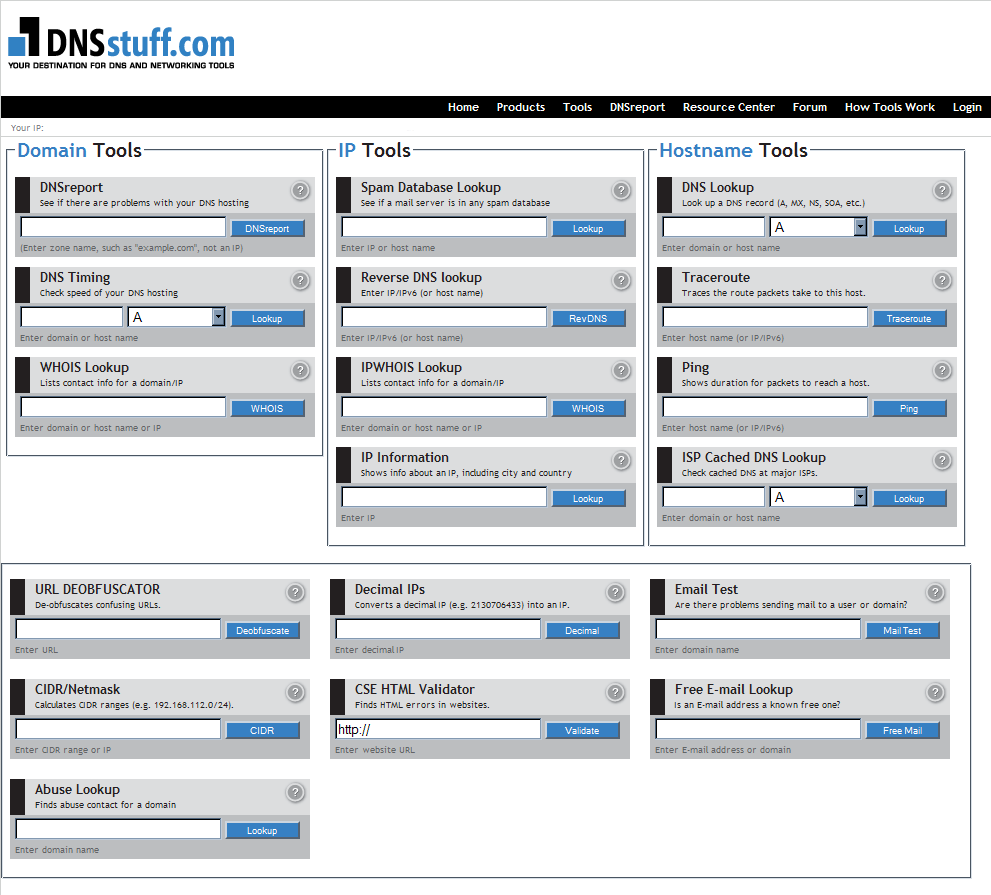Click WHOIS button under Domain Tools
Screen dimensions: 991x895
[267, 408]
